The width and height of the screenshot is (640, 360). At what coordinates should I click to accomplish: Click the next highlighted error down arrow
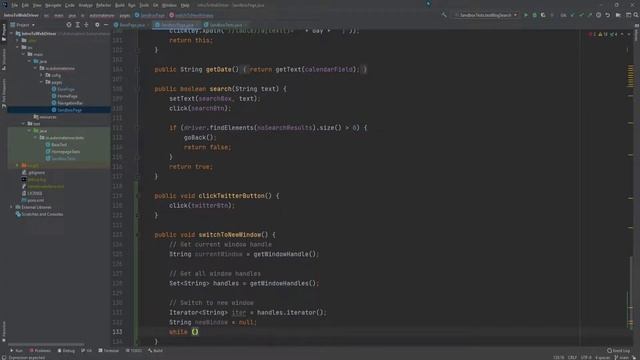(629, 34)
